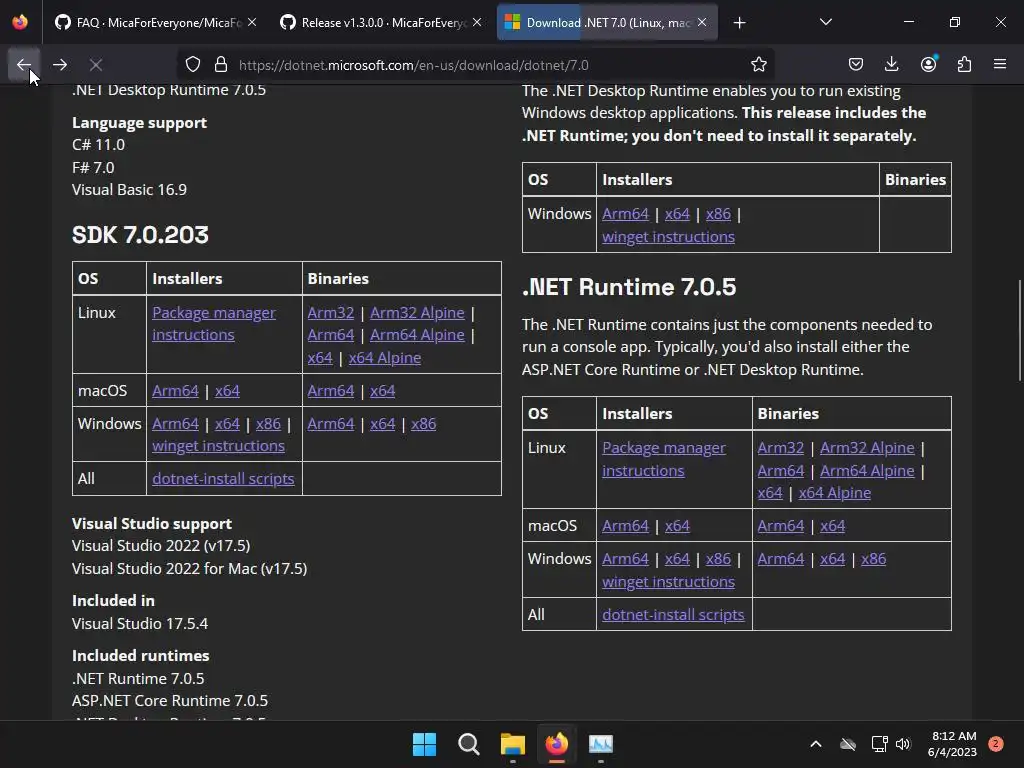Open a new tab with plus button
Viewport: 1024px width, 768px height.
pos(739,23)
